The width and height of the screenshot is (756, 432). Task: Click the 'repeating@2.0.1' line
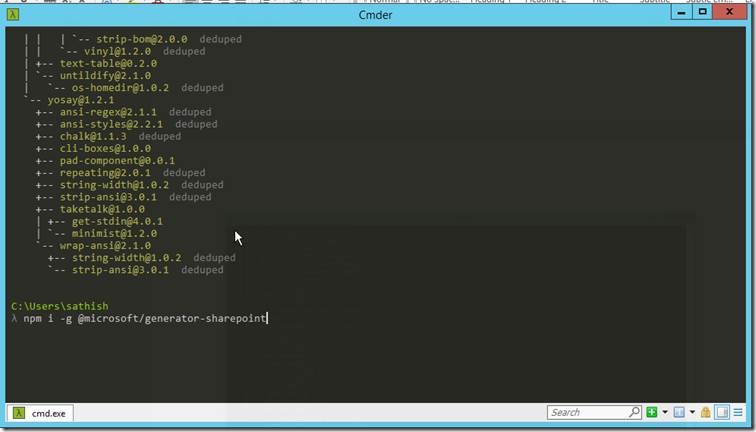click(x=105, y=173)
